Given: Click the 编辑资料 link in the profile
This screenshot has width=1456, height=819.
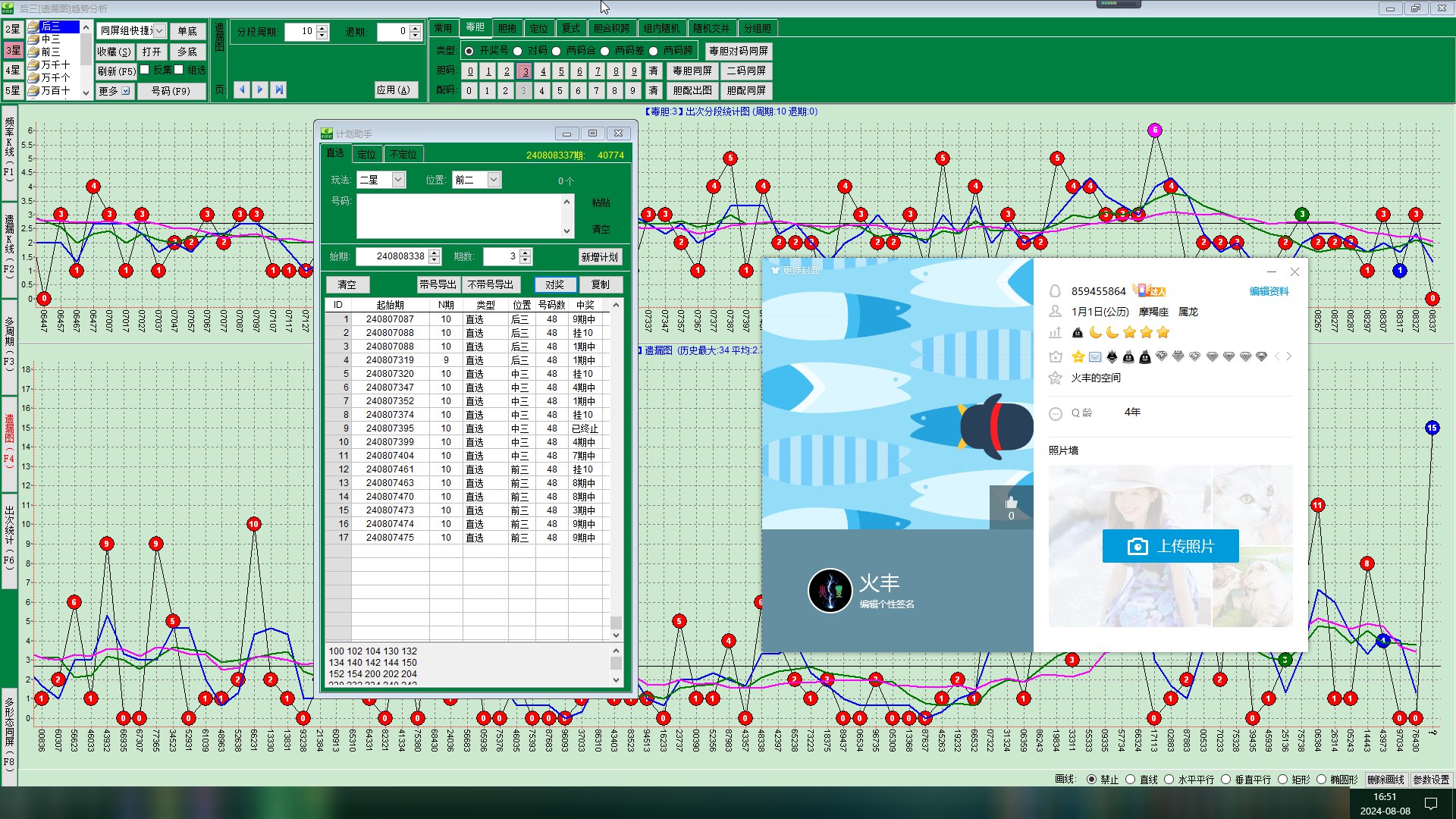Looking at the screenshot, I should tap(1269, 291).
